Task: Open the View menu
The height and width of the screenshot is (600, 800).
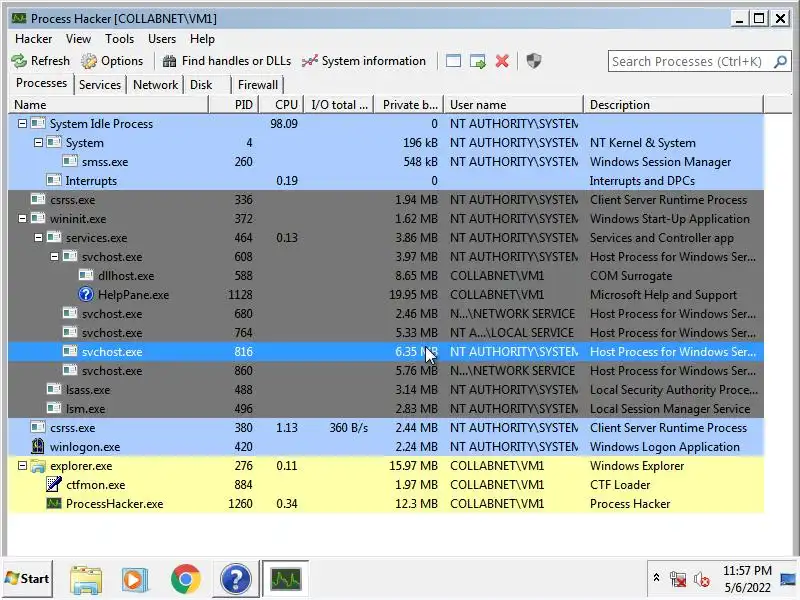Action: pyautogui.click(x=78, y=39)
